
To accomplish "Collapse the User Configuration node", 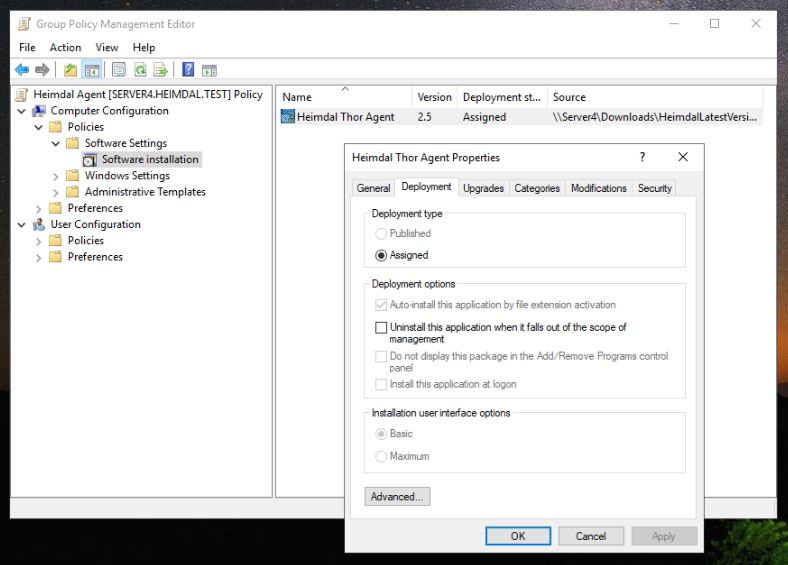I will click(x=22, y=225).
